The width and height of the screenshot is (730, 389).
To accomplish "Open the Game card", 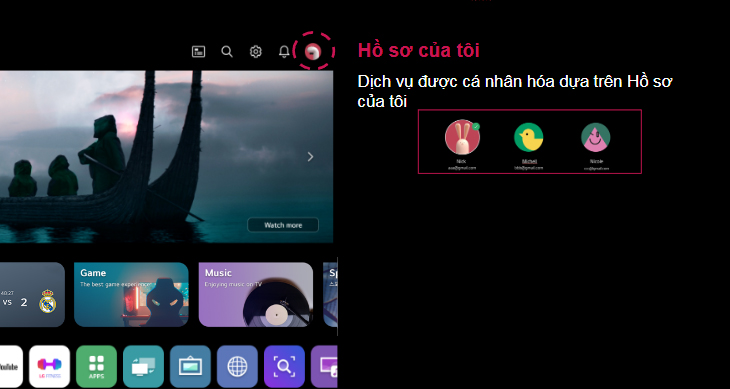I will 131,295.
